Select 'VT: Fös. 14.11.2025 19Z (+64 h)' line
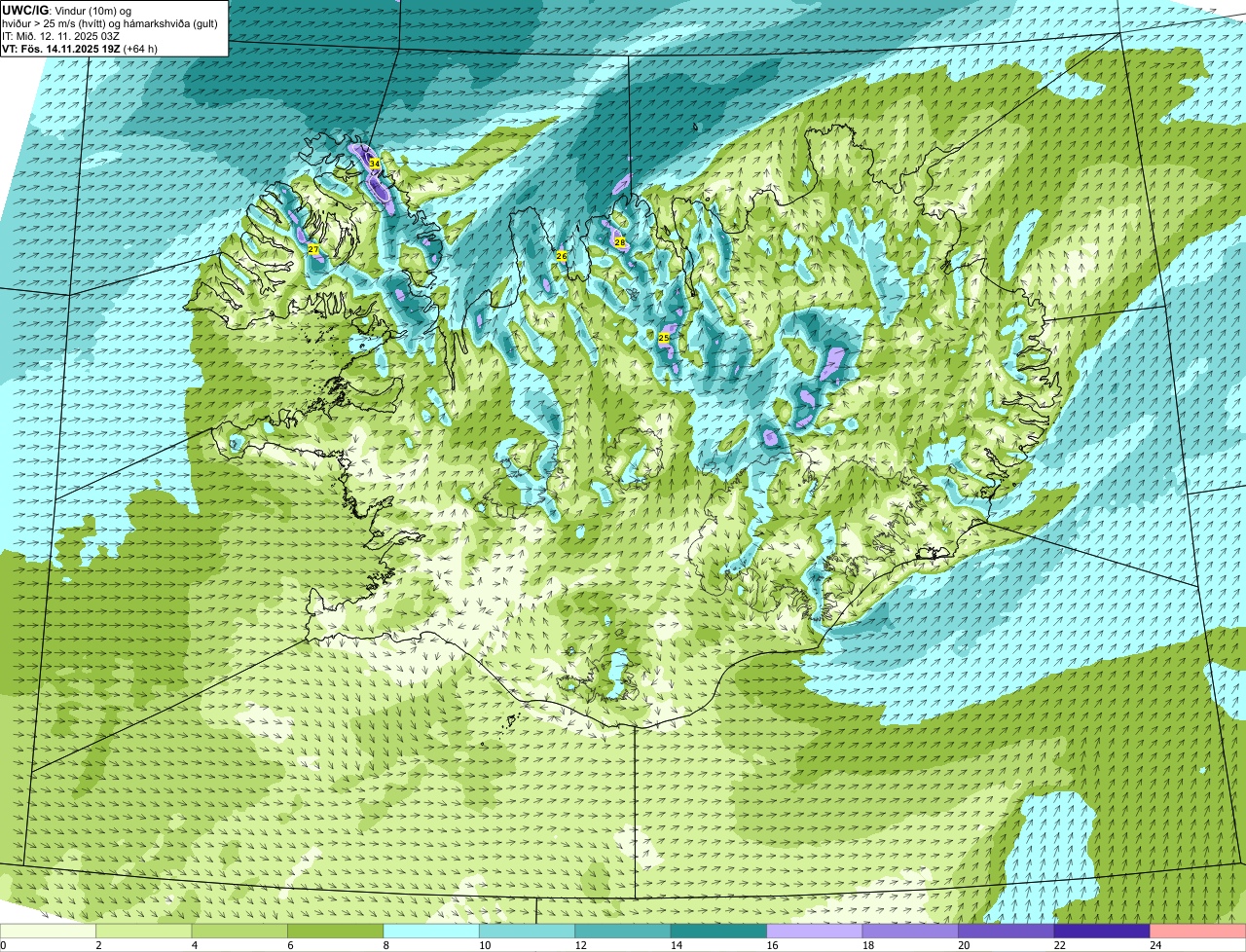 click(x=80, y=48)
